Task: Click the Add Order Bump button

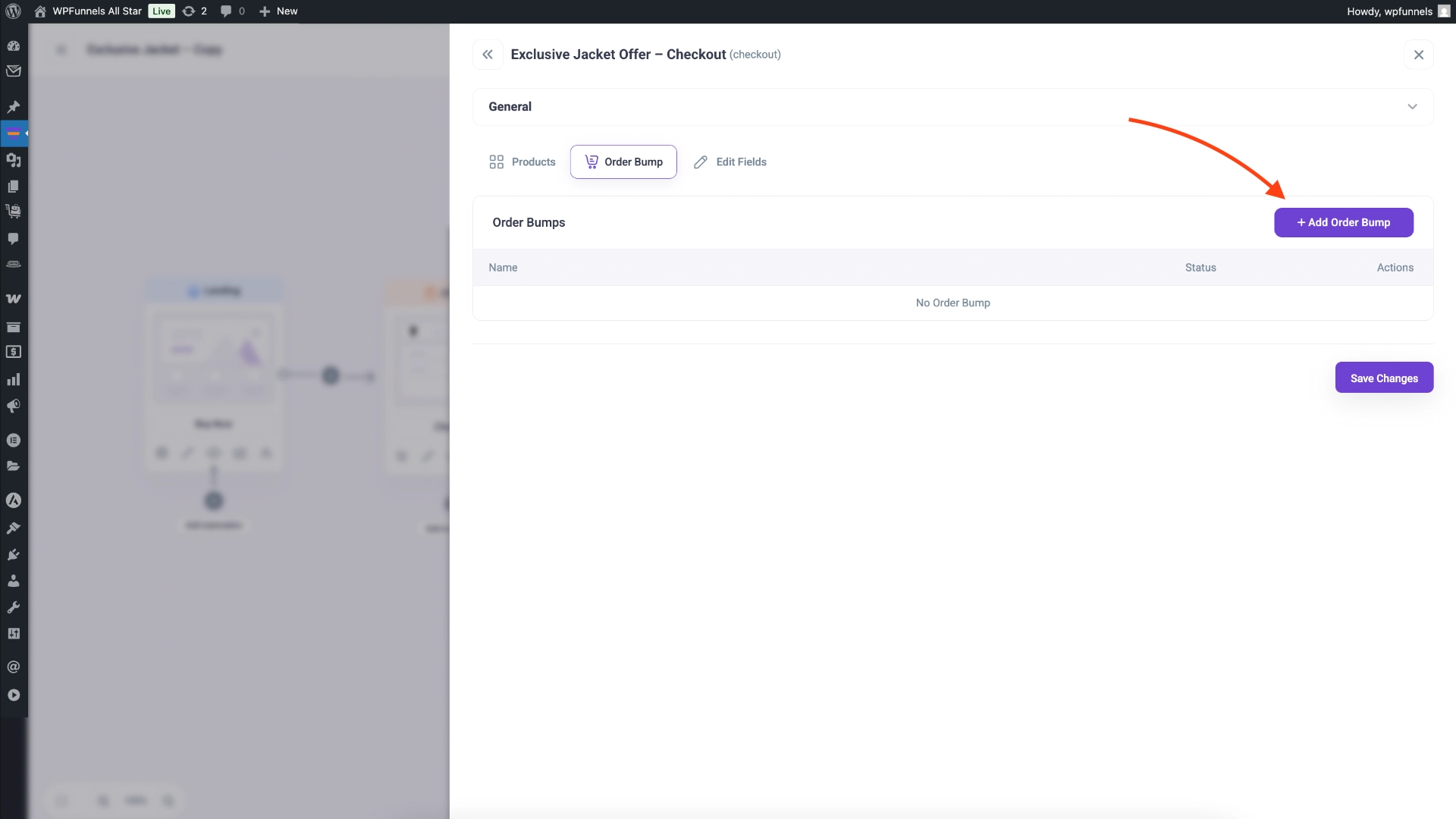Action: click(1343, 222)
